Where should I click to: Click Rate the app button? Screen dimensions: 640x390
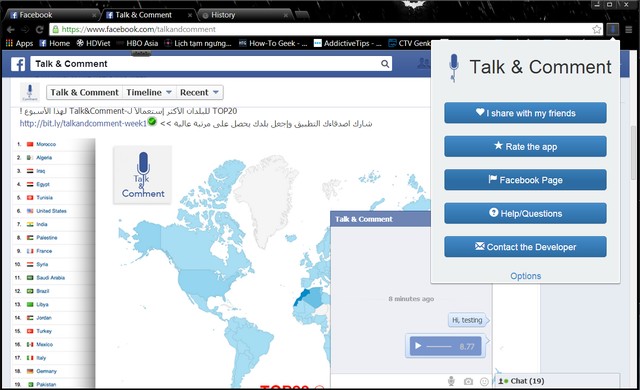pyautogui.click(x=525, y=146)
